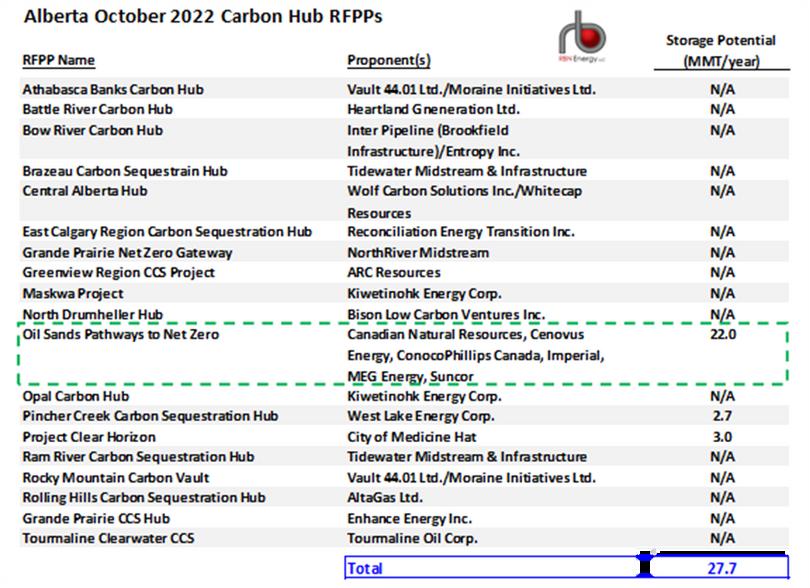Select 'Central Alberta Hub' cell

(x=85, y=191)
